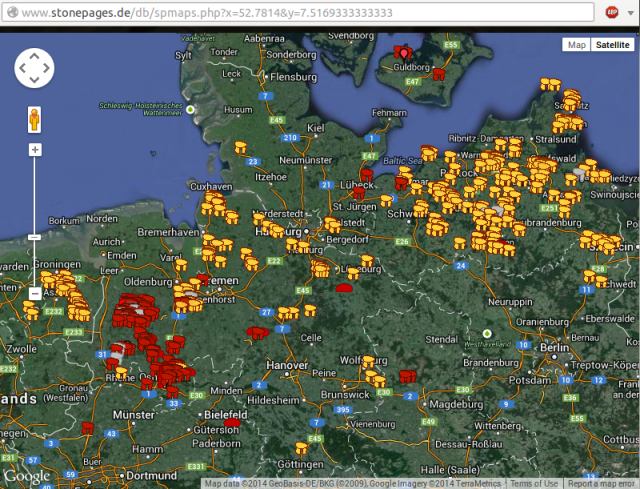640x489 pixels.
Task: Click the Berlin city label
Action: point(554,348)
